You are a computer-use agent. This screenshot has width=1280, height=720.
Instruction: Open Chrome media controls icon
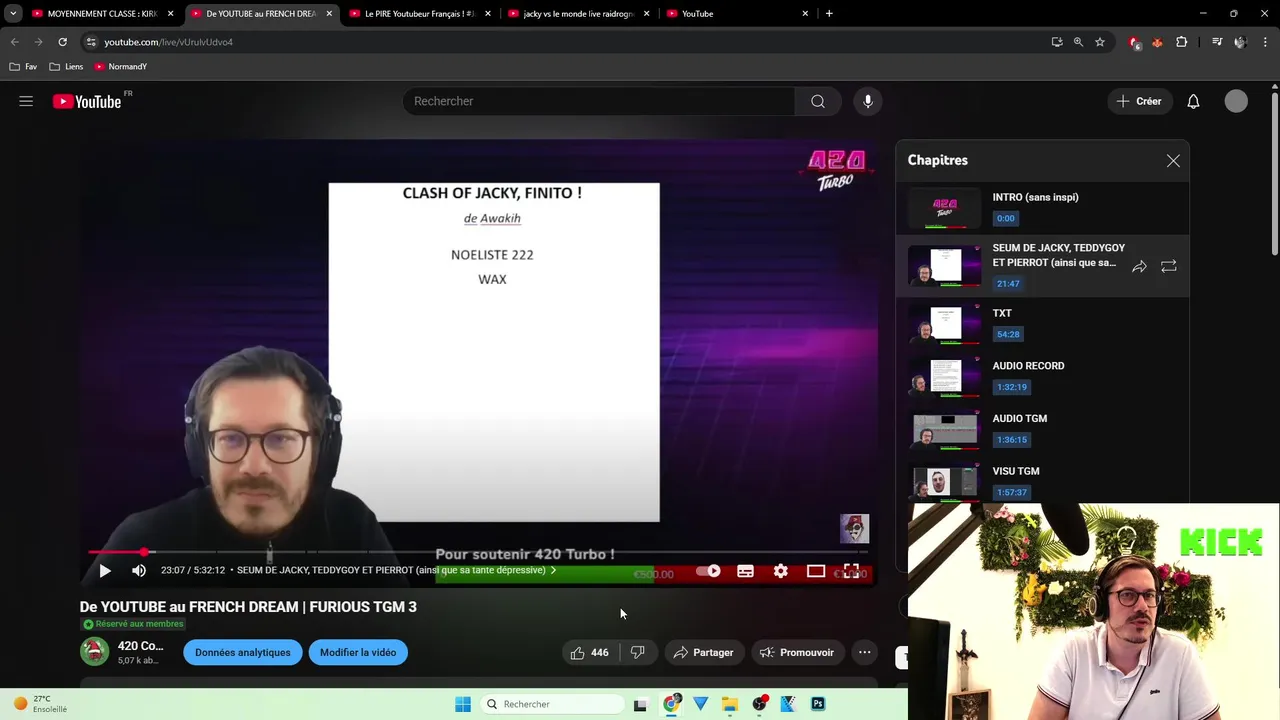[1217, 42]
